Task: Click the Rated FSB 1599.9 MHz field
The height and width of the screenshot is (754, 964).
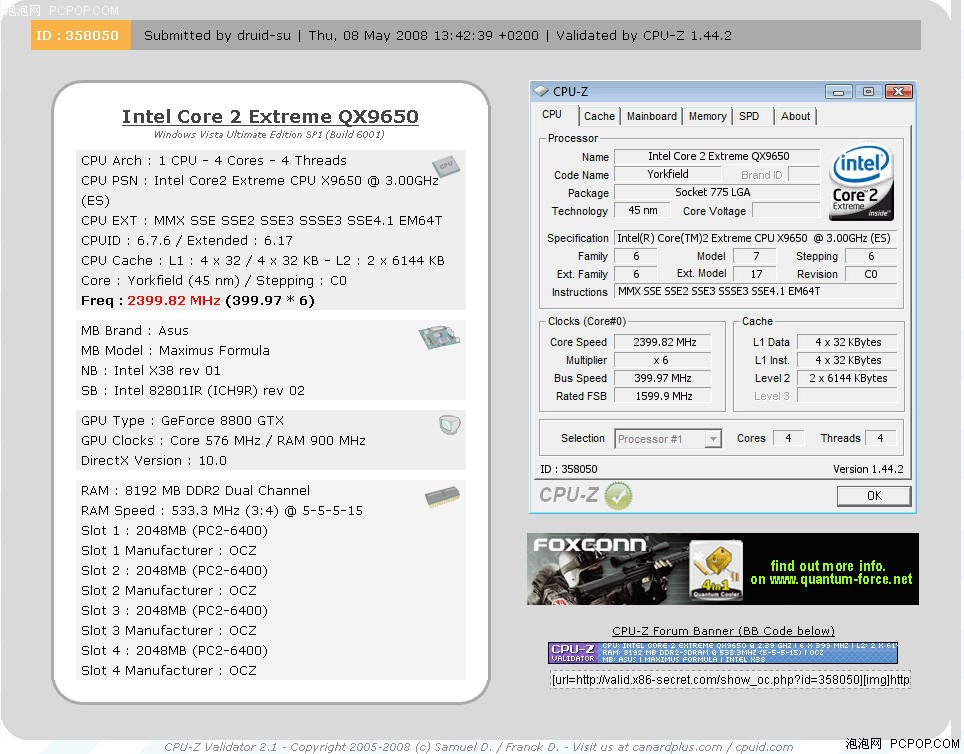Action: point(663,396)
